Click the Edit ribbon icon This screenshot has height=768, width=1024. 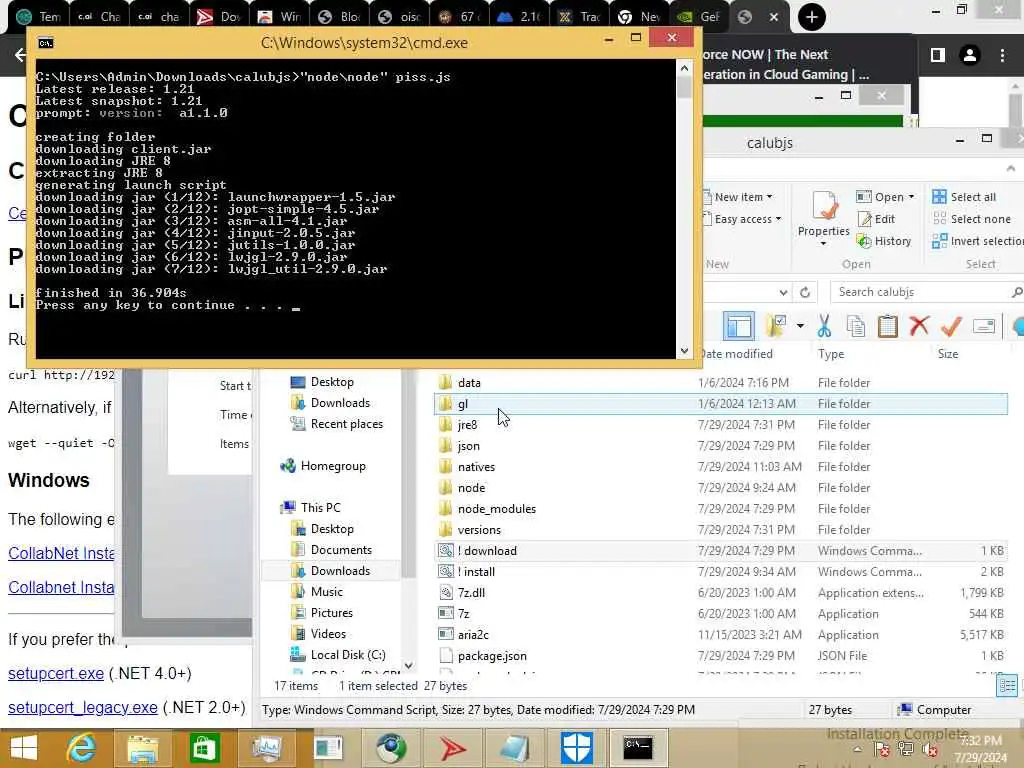[876, 219]
